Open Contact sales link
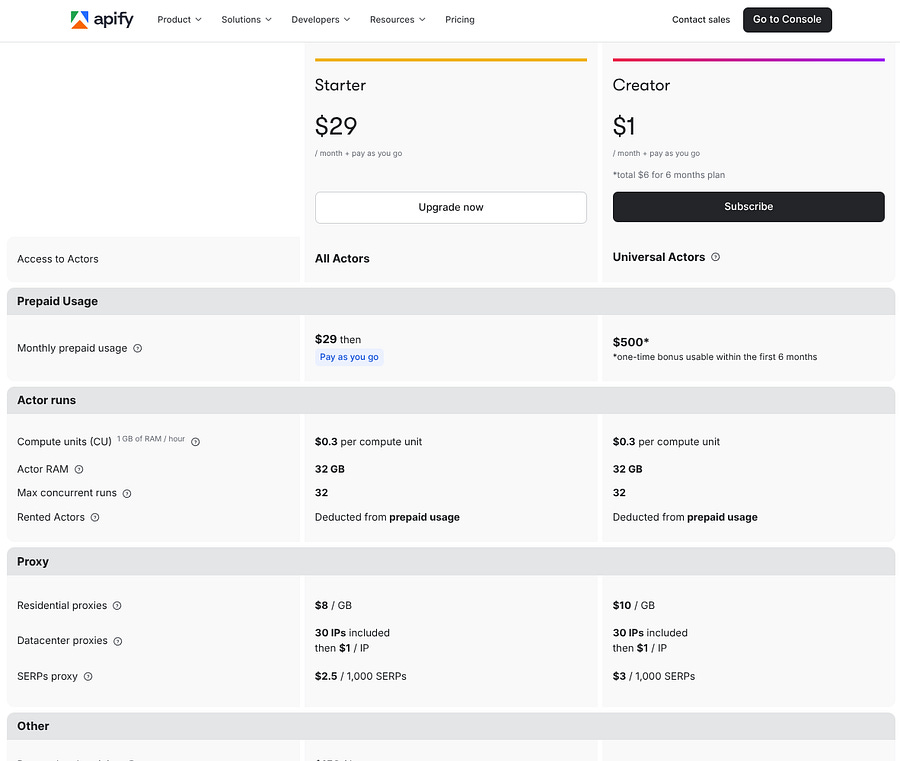Screen dimensions: 900x761 [x=701, y=20]
